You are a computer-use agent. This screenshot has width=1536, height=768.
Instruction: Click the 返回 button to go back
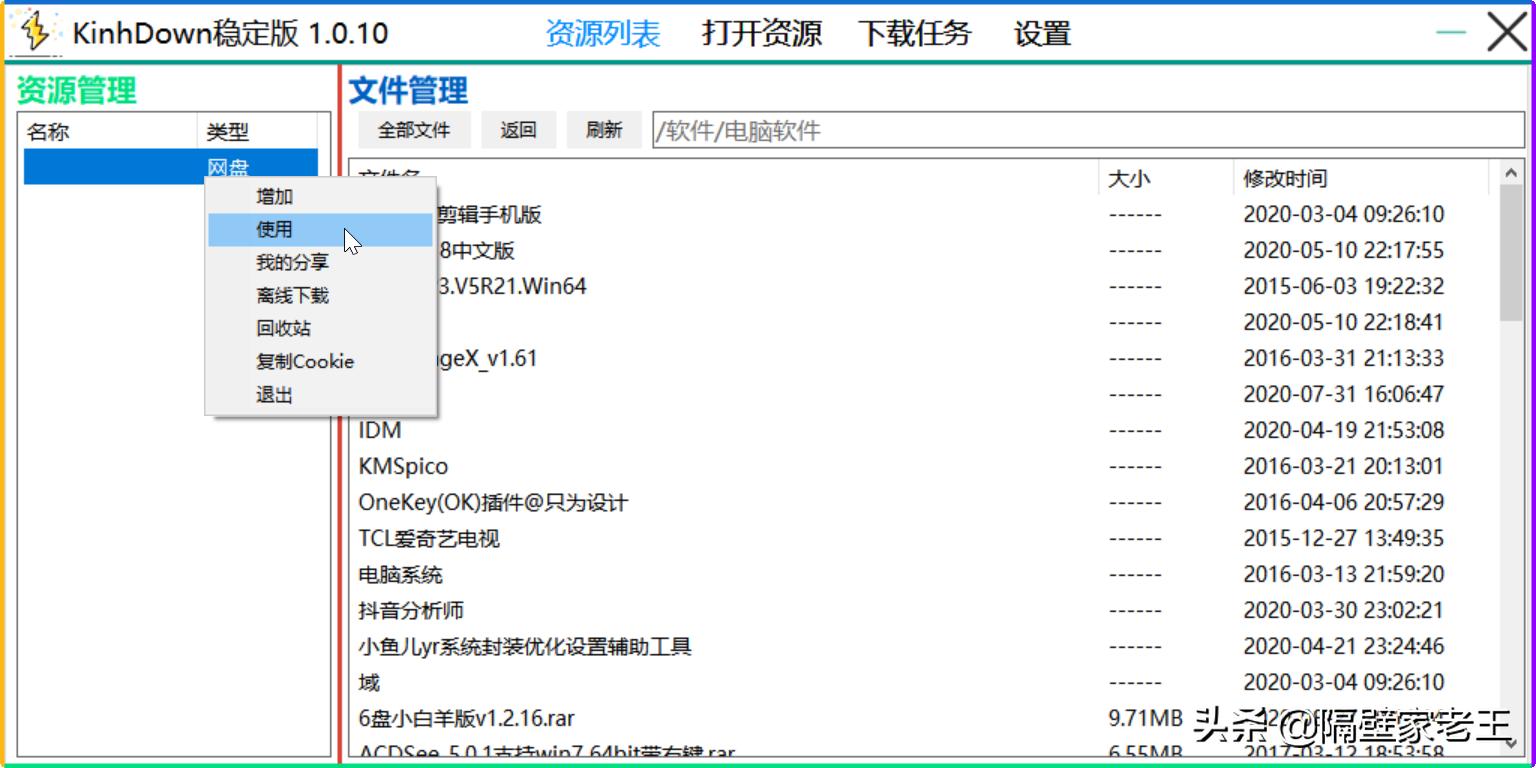click(519, 129)
